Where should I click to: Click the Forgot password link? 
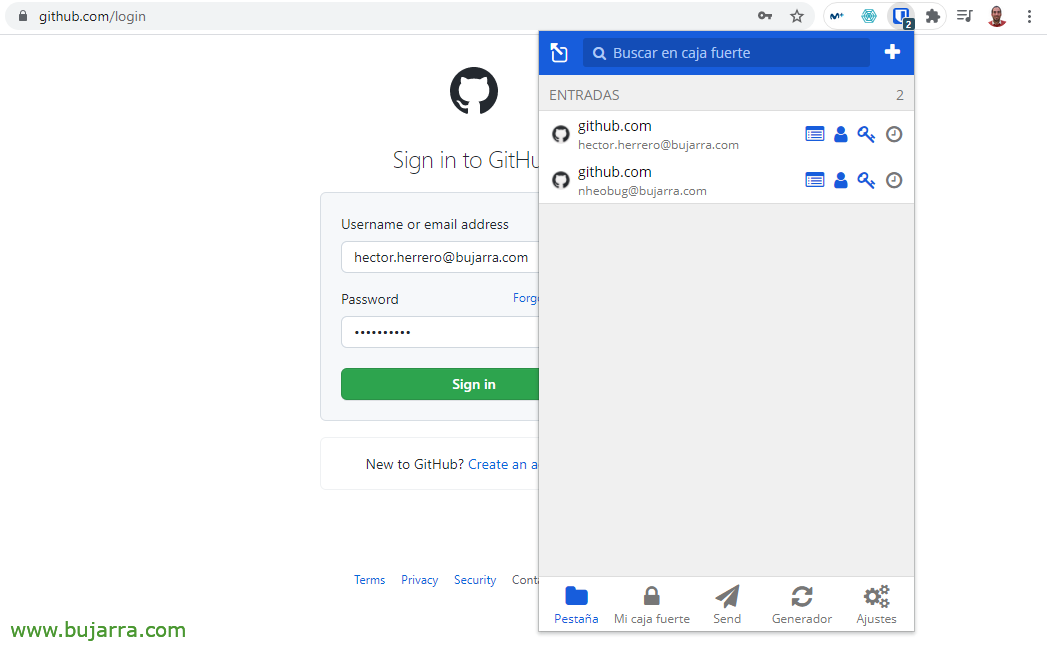pyautogui.click(x=526, y=298)
